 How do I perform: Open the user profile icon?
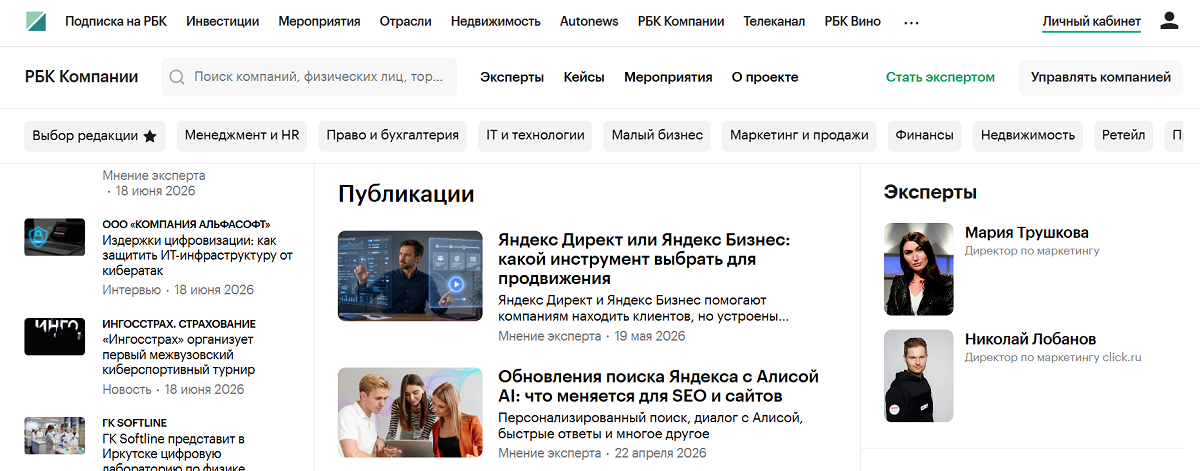[x=1169, y=21]
